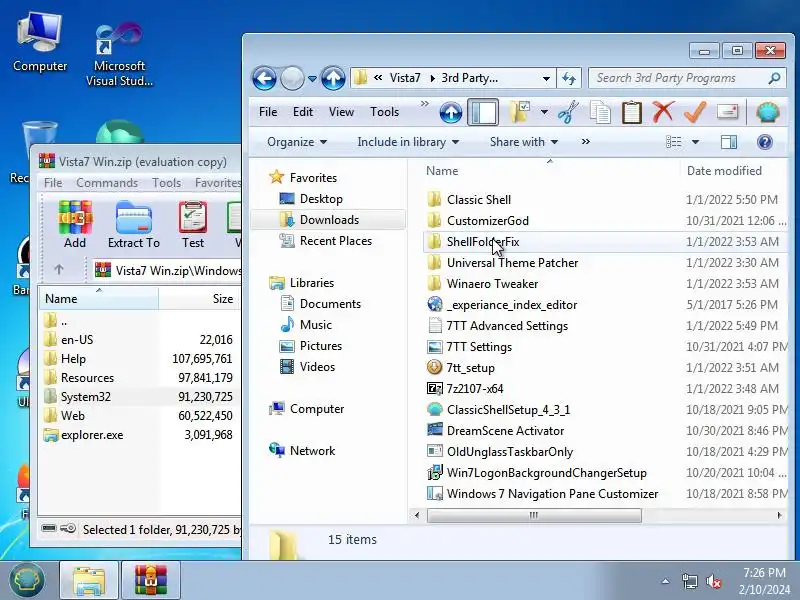Viewport: 800px width, 600px height.
Task: Select Downloads in navigation pane
Action: click(329, 219)
